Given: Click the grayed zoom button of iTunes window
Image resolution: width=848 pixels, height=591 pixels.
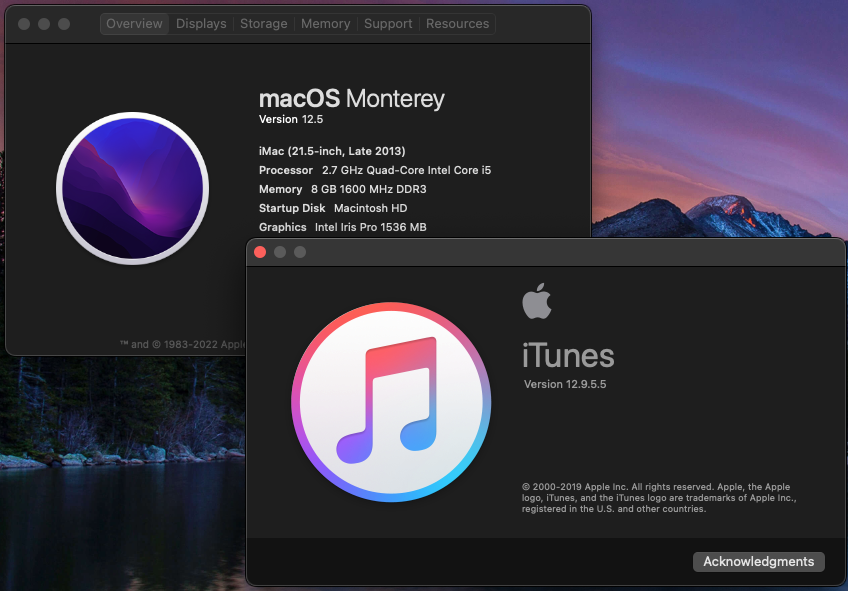Looking at the screenshot, I should pyautogui.click(x=300, y=253).
